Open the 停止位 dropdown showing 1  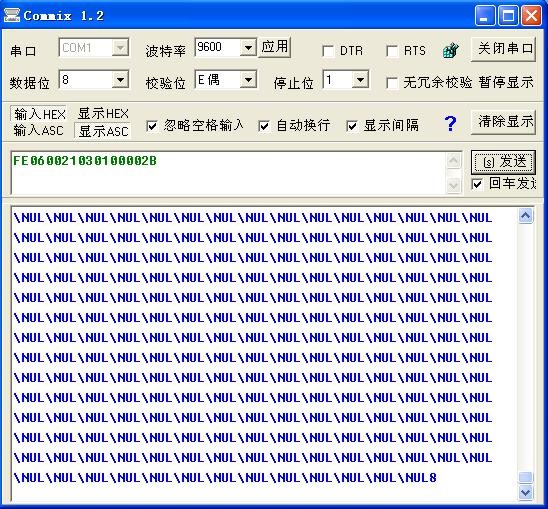click(360, 80)
